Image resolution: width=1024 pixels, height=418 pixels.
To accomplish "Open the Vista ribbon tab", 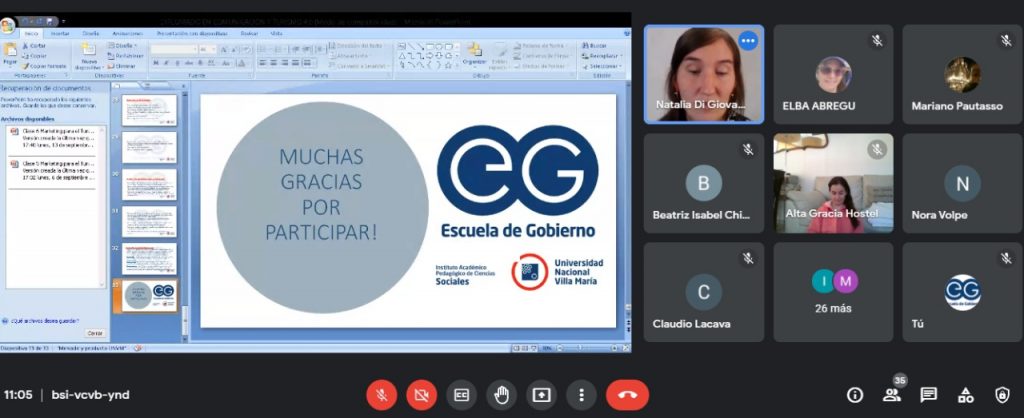I will point(275,33).
